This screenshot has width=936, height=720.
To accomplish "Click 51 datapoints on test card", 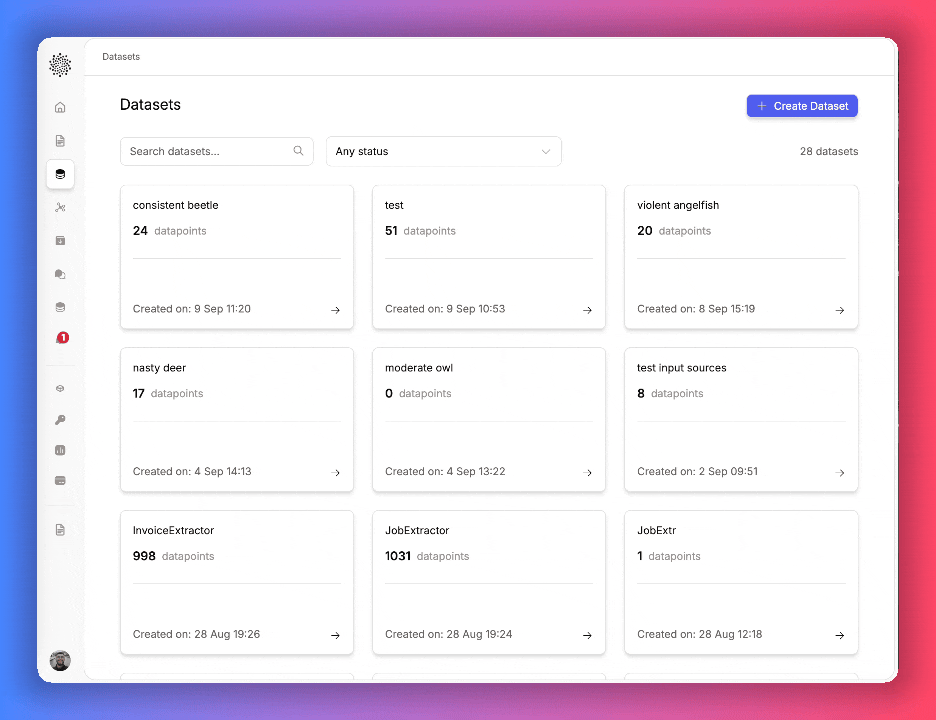I will 420,231.
